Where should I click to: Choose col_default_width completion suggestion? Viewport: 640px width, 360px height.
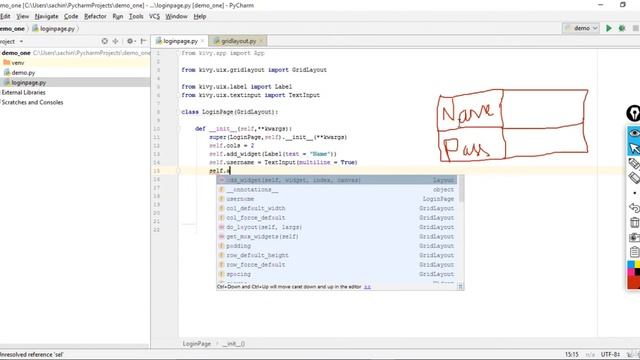[337, 208]
